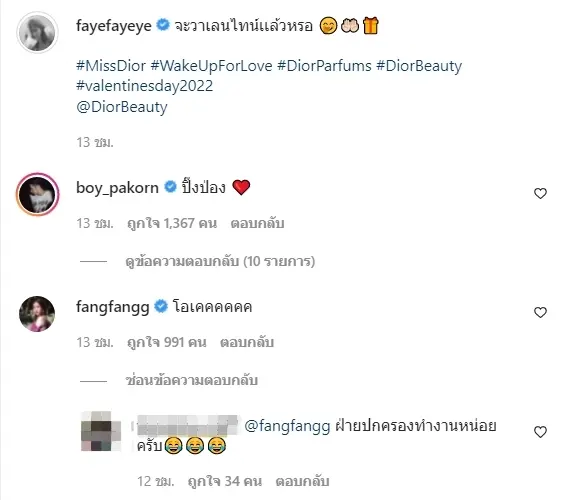
Task: Reply to boy_pakorn's comment
Action: pyautogui.click(x=257, y=223)
